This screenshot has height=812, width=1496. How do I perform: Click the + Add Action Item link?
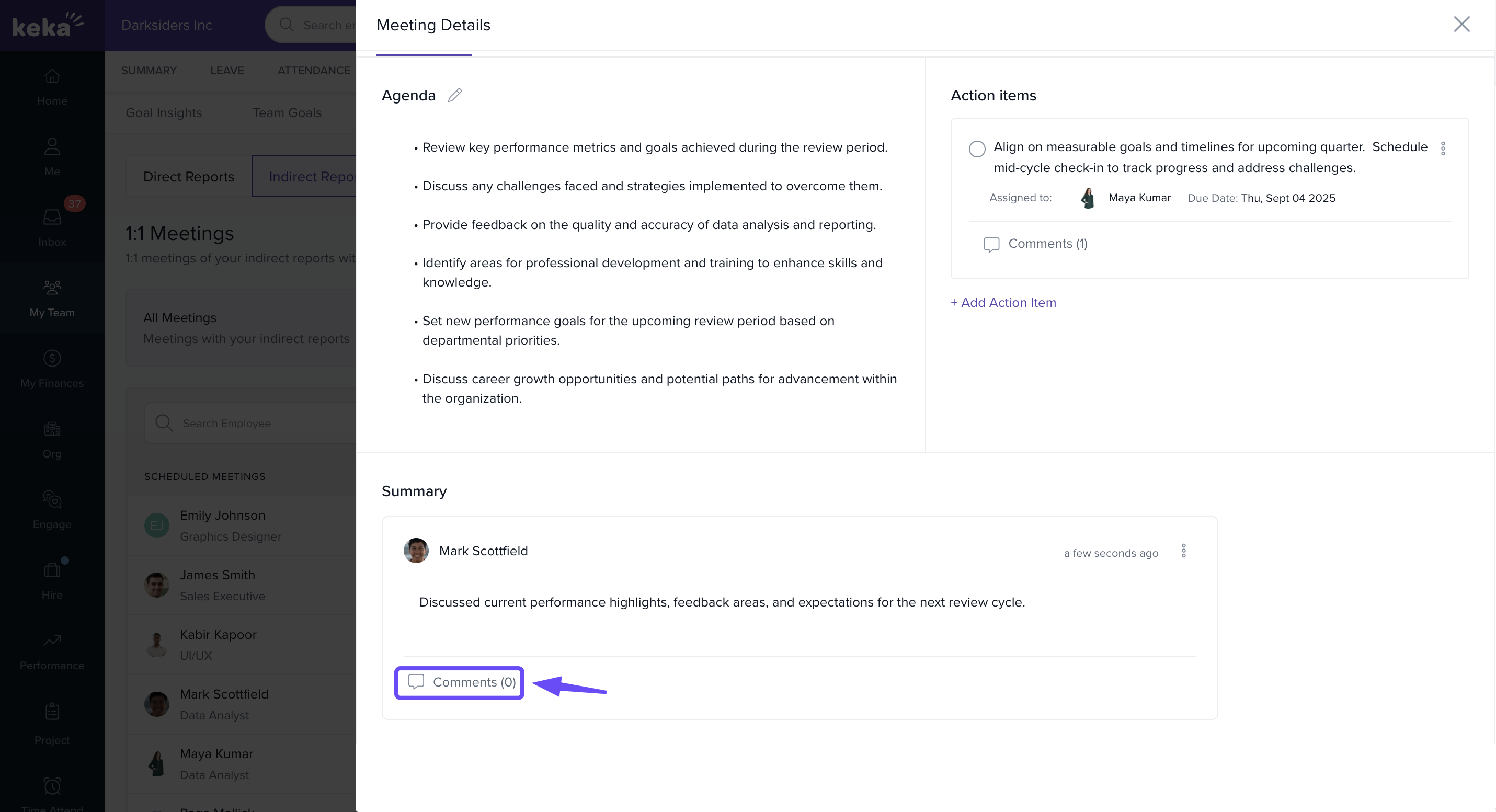coord(1003,303)
